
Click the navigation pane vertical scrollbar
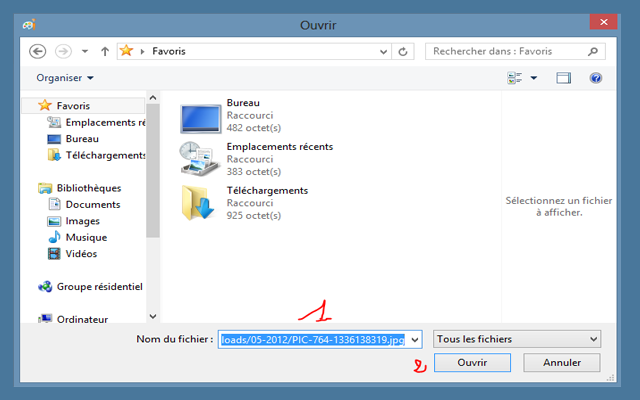[153, 200]
